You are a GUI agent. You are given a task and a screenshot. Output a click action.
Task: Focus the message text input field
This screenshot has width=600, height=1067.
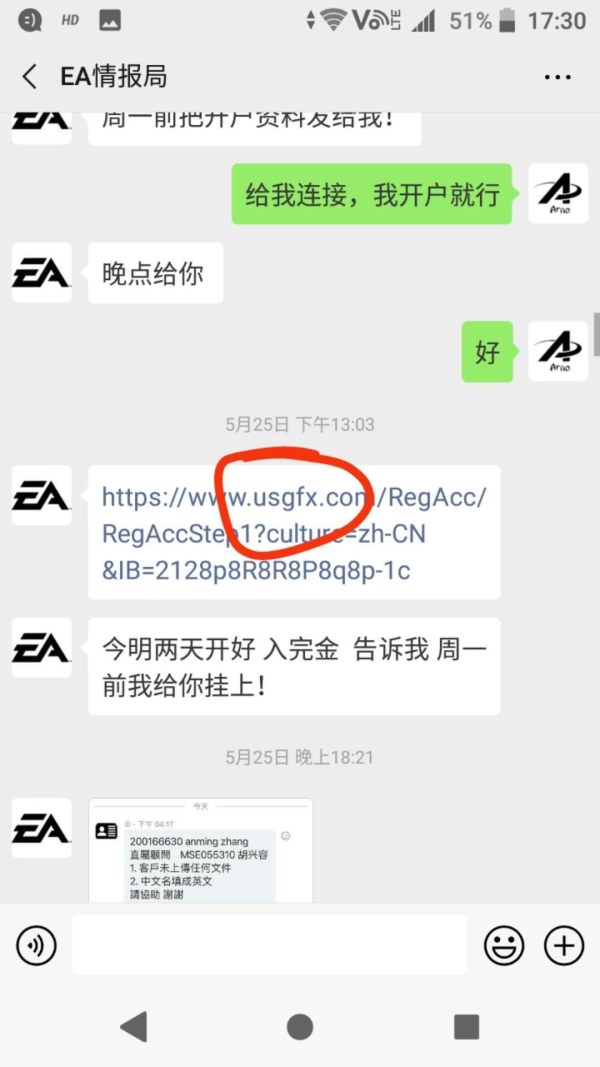[269, 945]
